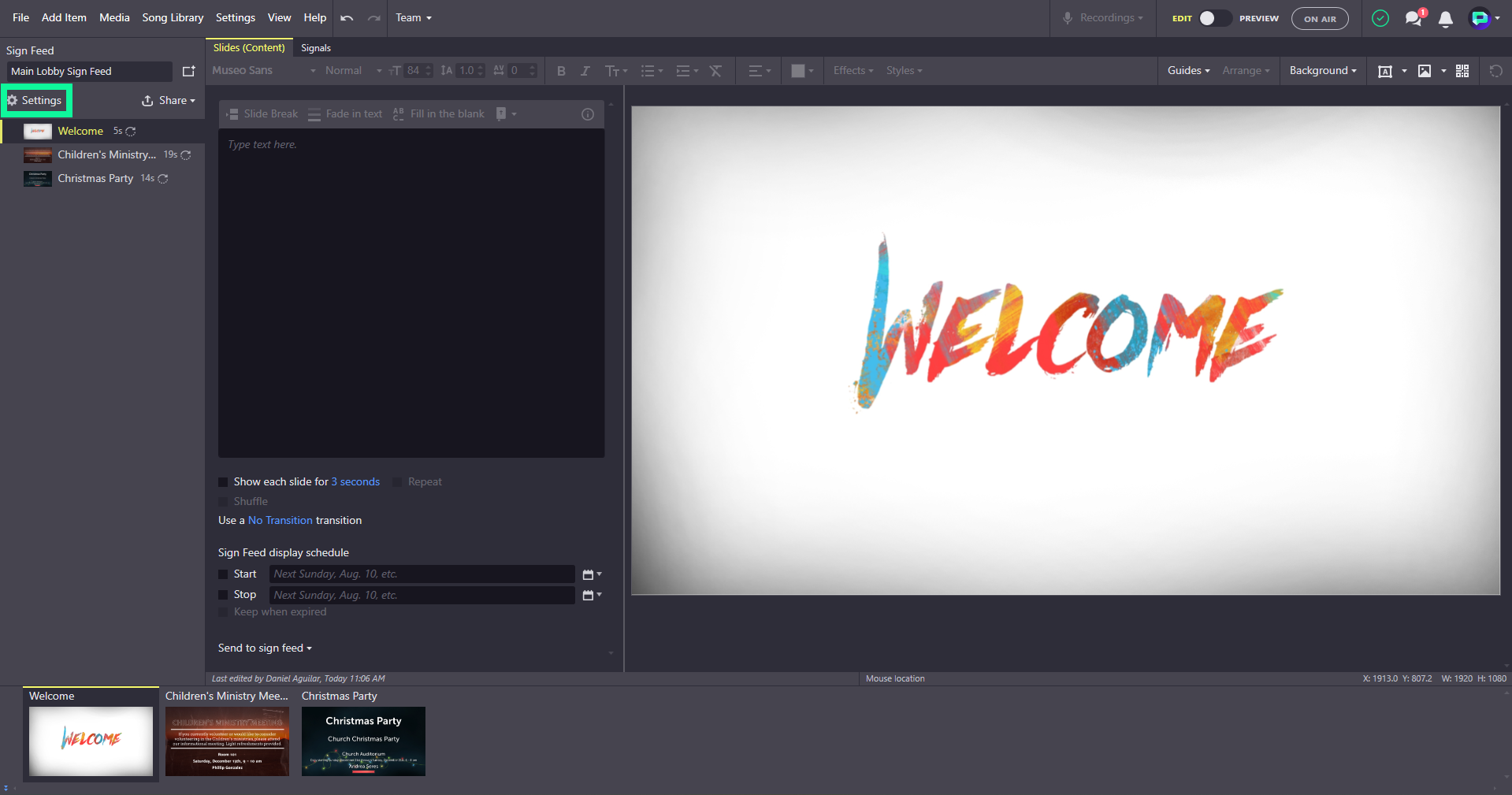Click loop icon next to Christmas Party

click(163, 179)
